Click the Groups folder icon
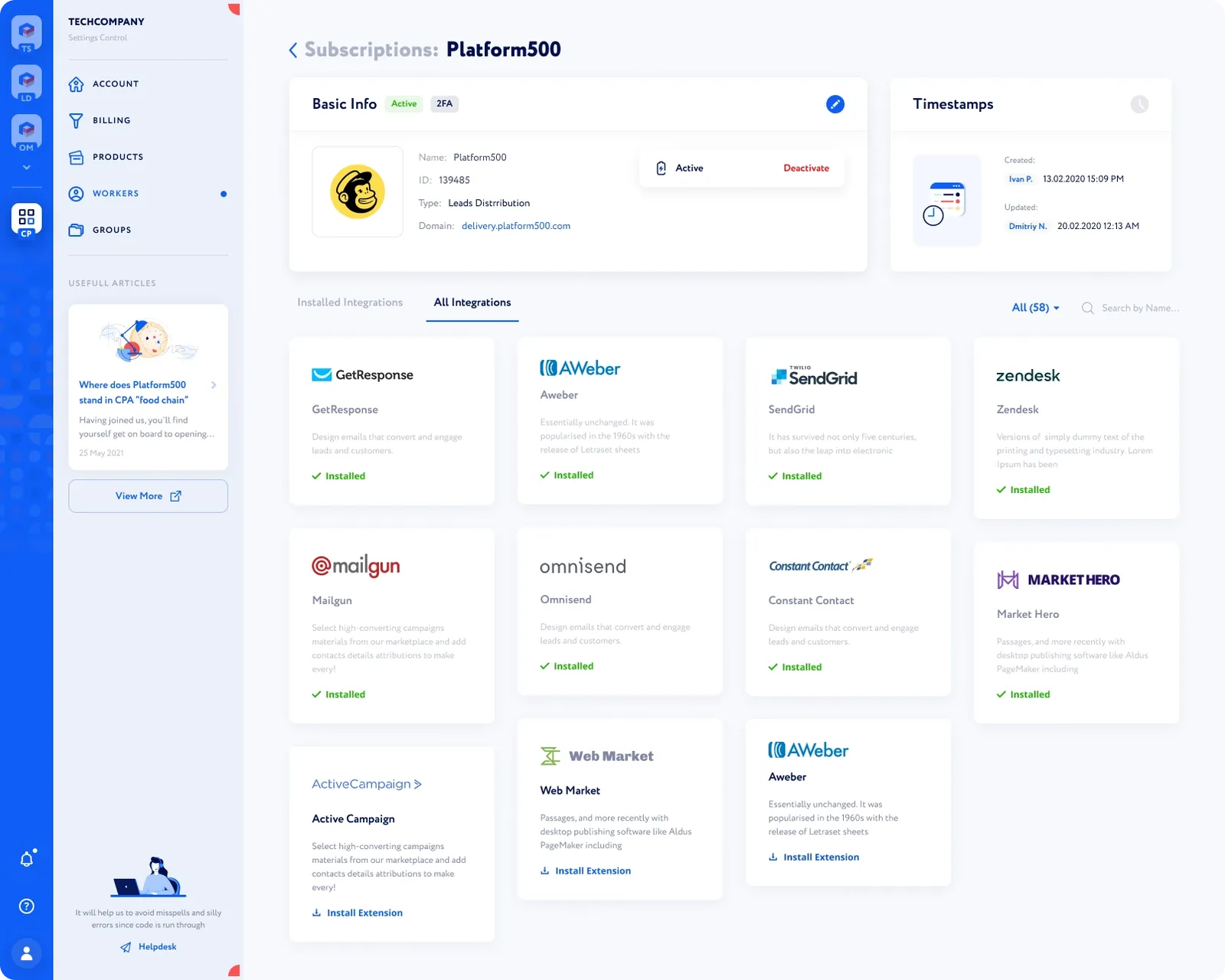 point(76,230)
